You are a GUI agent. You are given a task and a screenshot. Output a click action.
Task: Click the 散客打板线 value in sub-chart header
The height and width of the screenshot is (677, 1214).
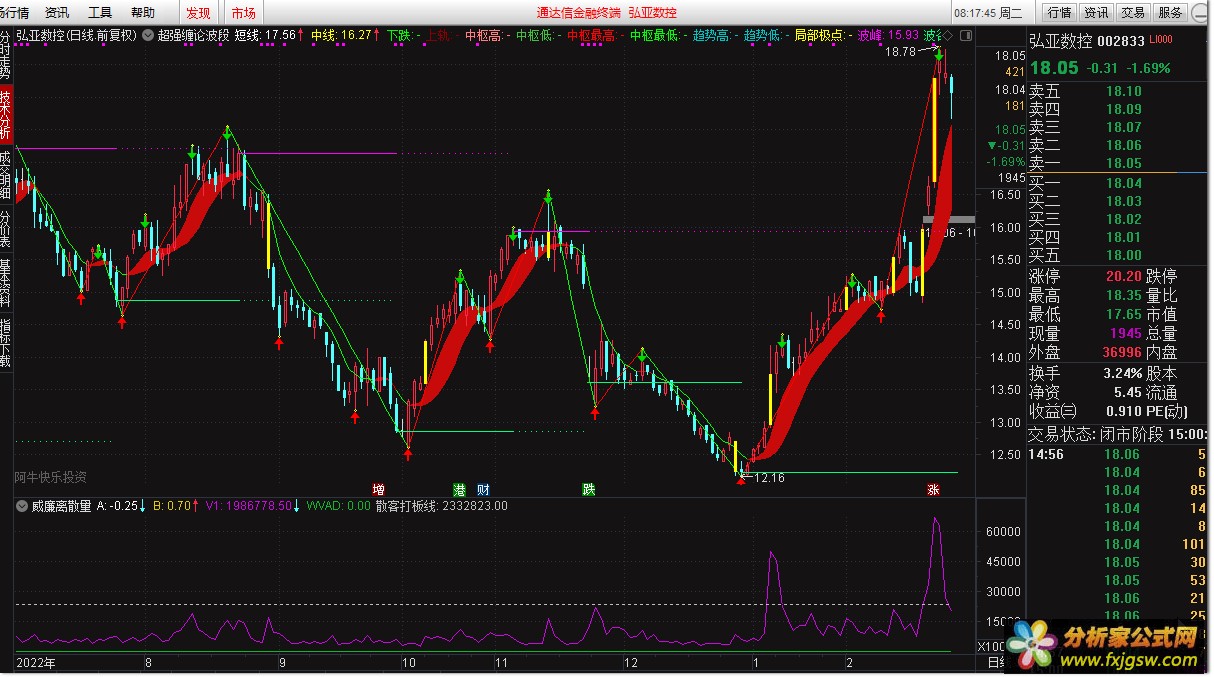(441, 506)
